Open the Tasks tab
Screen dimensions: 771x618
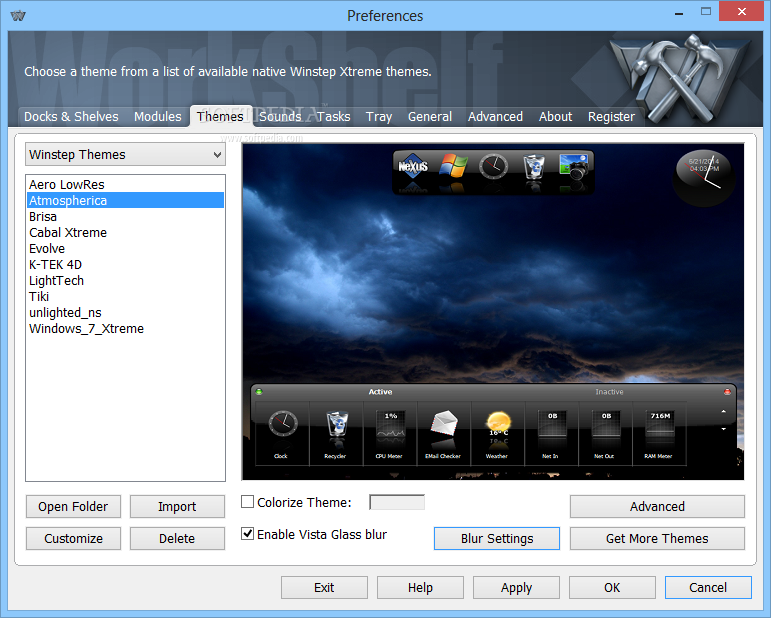[x=333, y=117]
